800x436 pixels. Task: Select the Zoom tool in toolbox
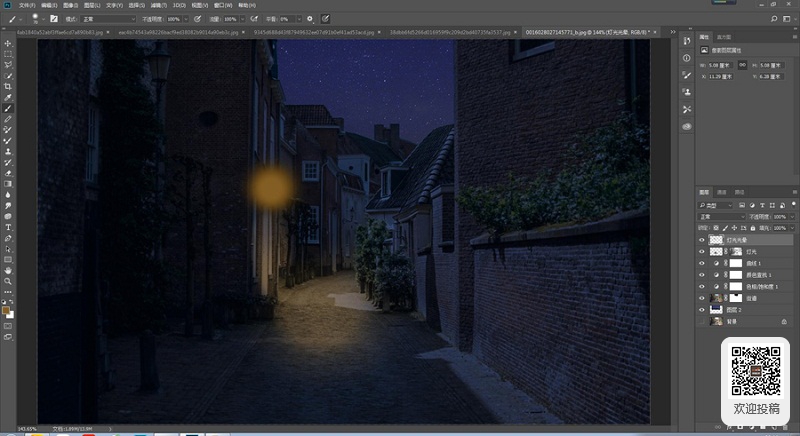point(8,281)
